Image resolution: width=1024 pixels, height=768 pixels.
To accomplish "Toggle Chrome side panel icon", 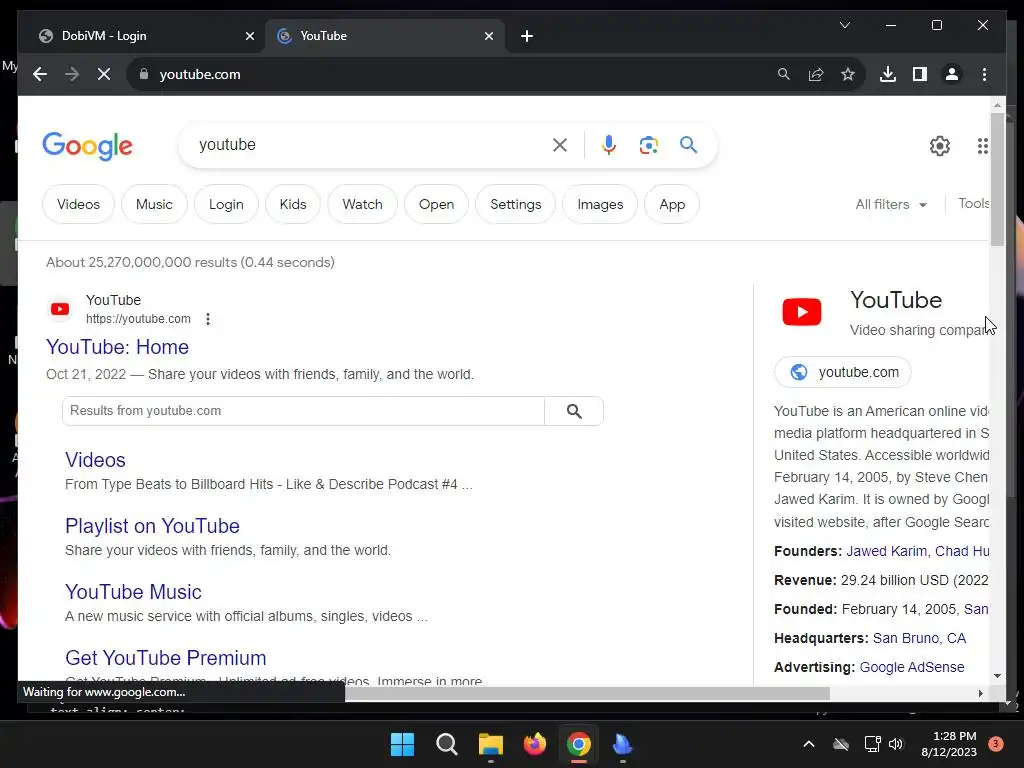I will point(920,74).
